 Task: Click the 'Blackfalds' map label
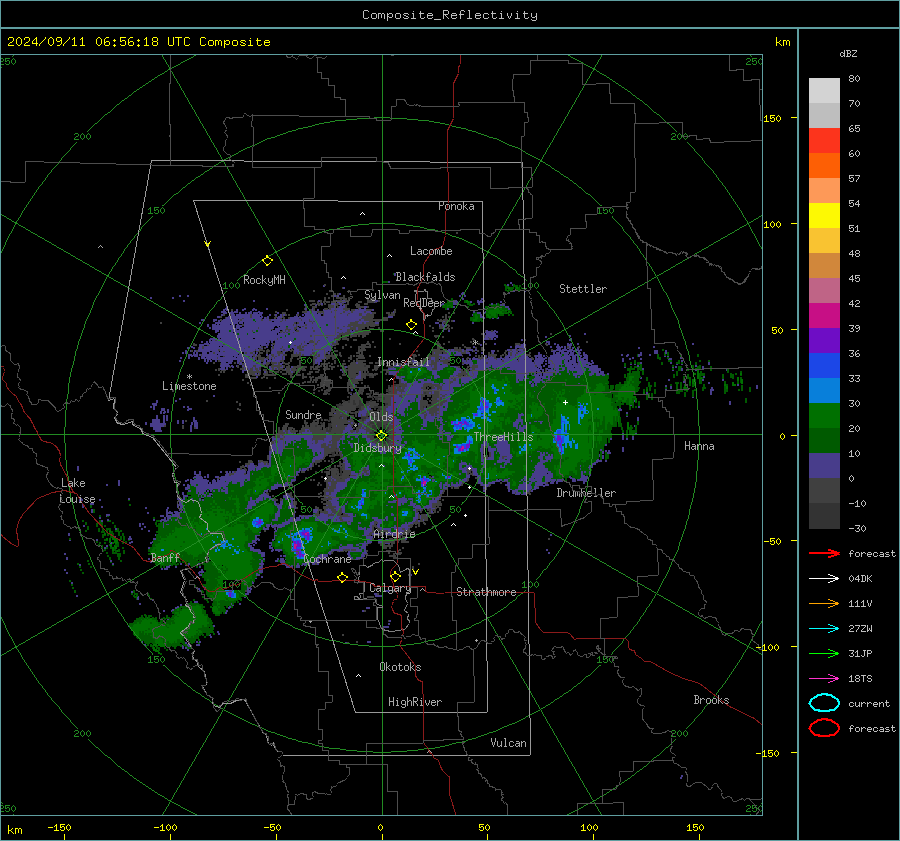click(425, 277)
